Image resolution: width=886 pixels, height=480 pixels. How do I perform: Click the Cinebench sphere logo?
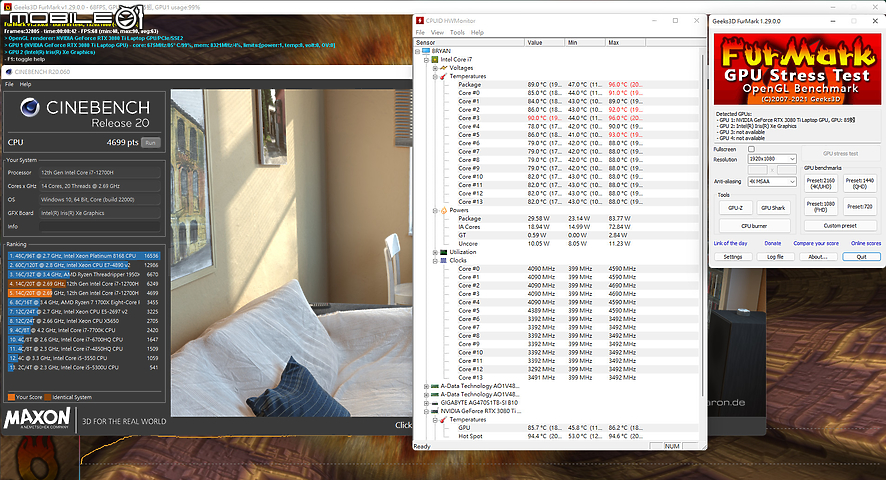pyautogui.click(x=29, y=107)
